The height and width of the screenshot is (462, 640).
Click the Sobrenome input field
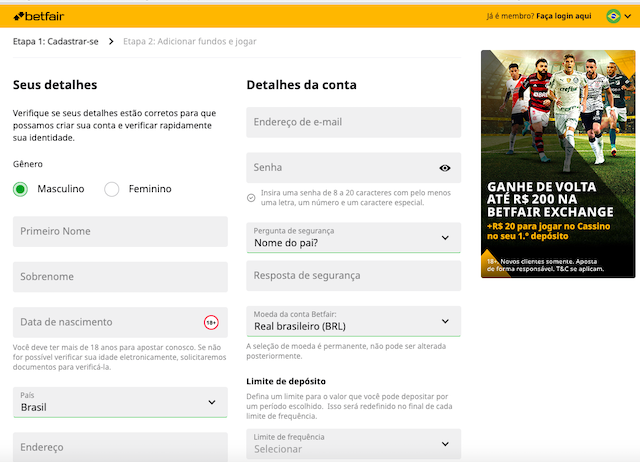tap(120, 277)
